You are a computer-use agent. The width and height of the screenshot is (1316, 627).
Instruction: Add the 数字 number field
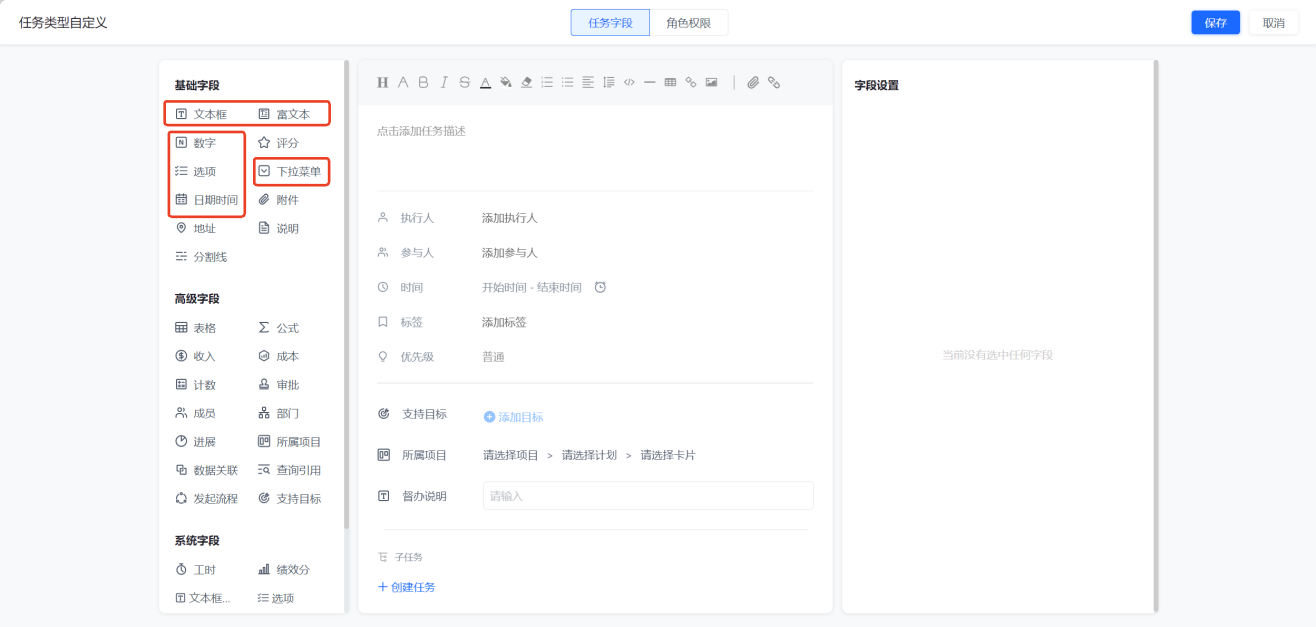pyautogui.click(x=195, y=143)
